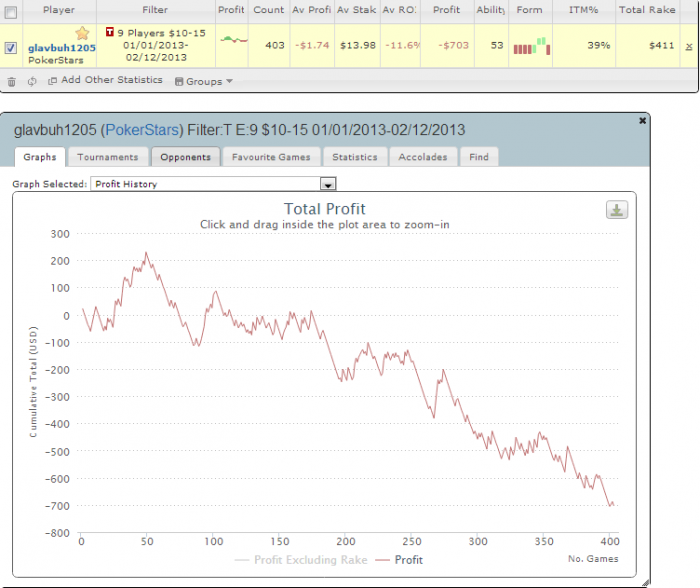The width and height of the screenshot is (700, 588).
Task: Click the profit sparkline thumbnail
Action: 233,40
